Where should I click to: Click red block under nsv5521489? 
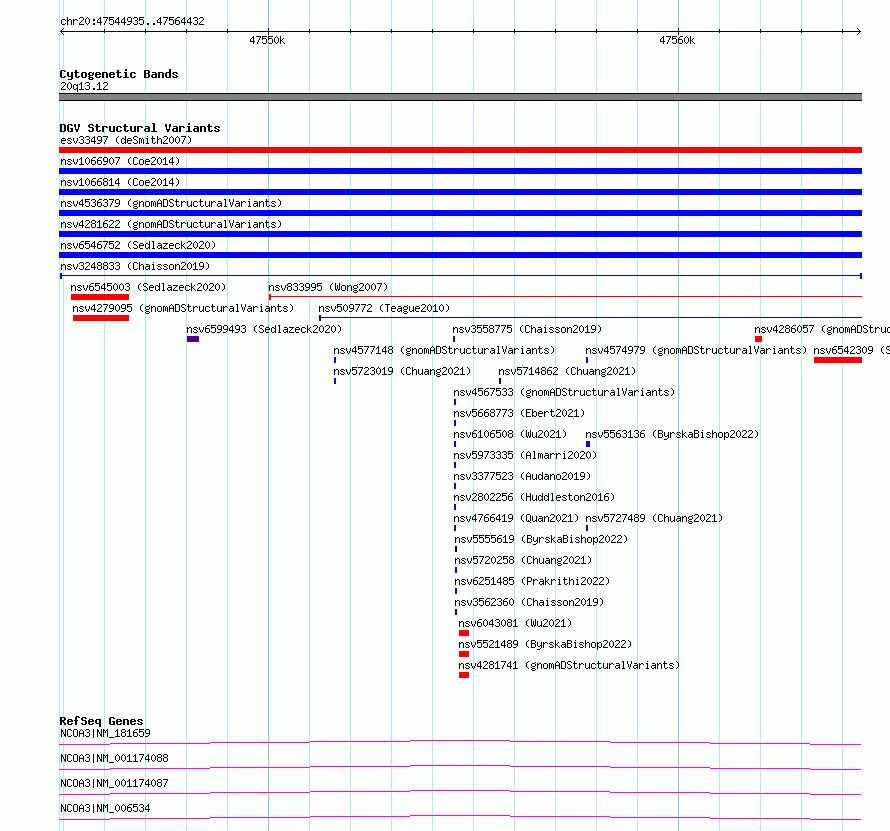[x=464, y=654]
